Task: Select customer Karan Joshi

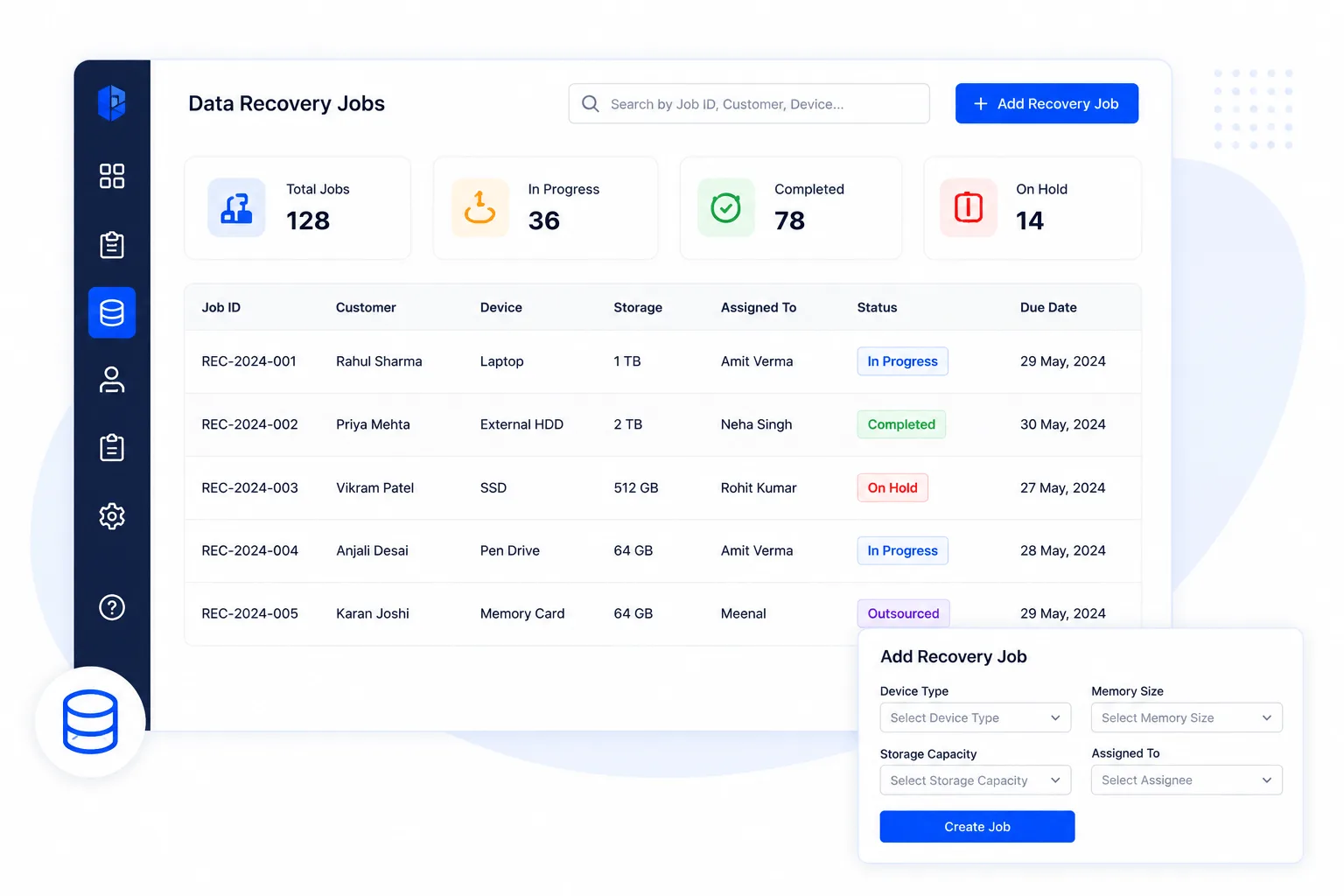Action: (x=373, y=613)
